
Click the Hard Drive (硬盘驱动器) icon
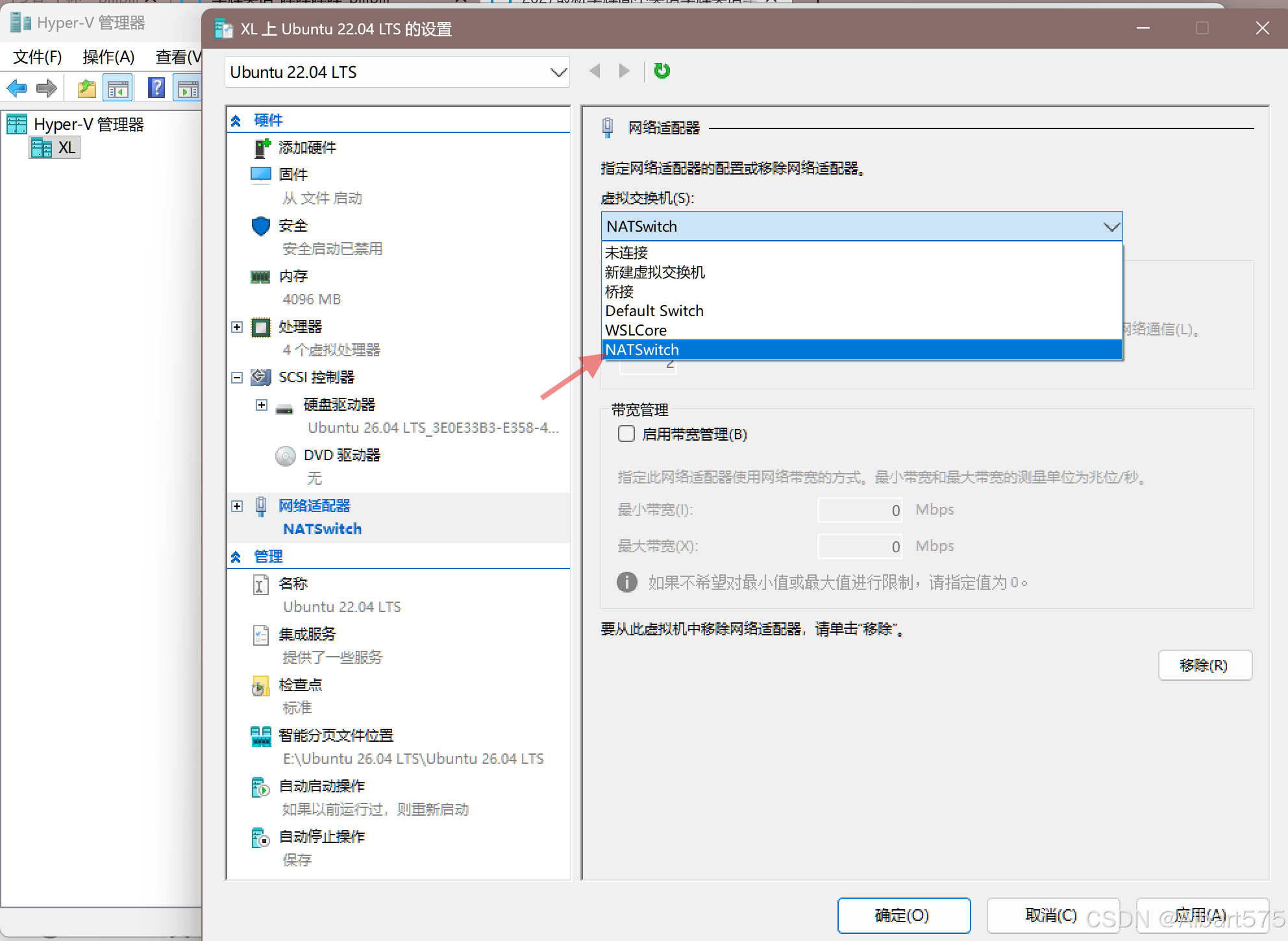[284, 409]
